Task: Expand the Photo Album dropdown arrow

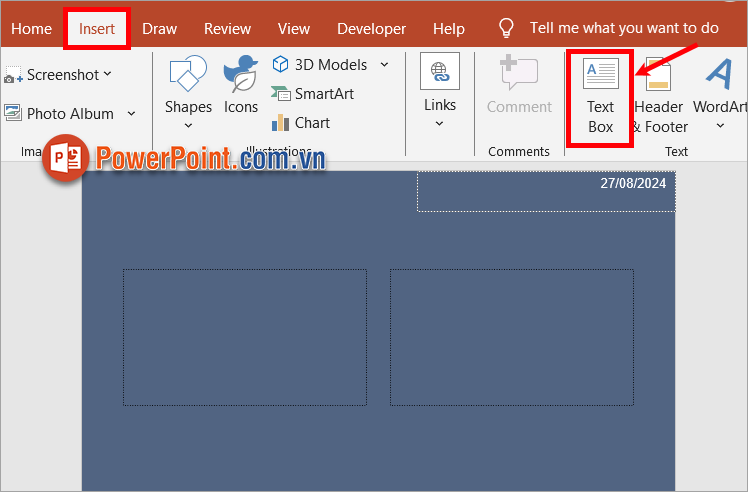Action: point(131,114)
